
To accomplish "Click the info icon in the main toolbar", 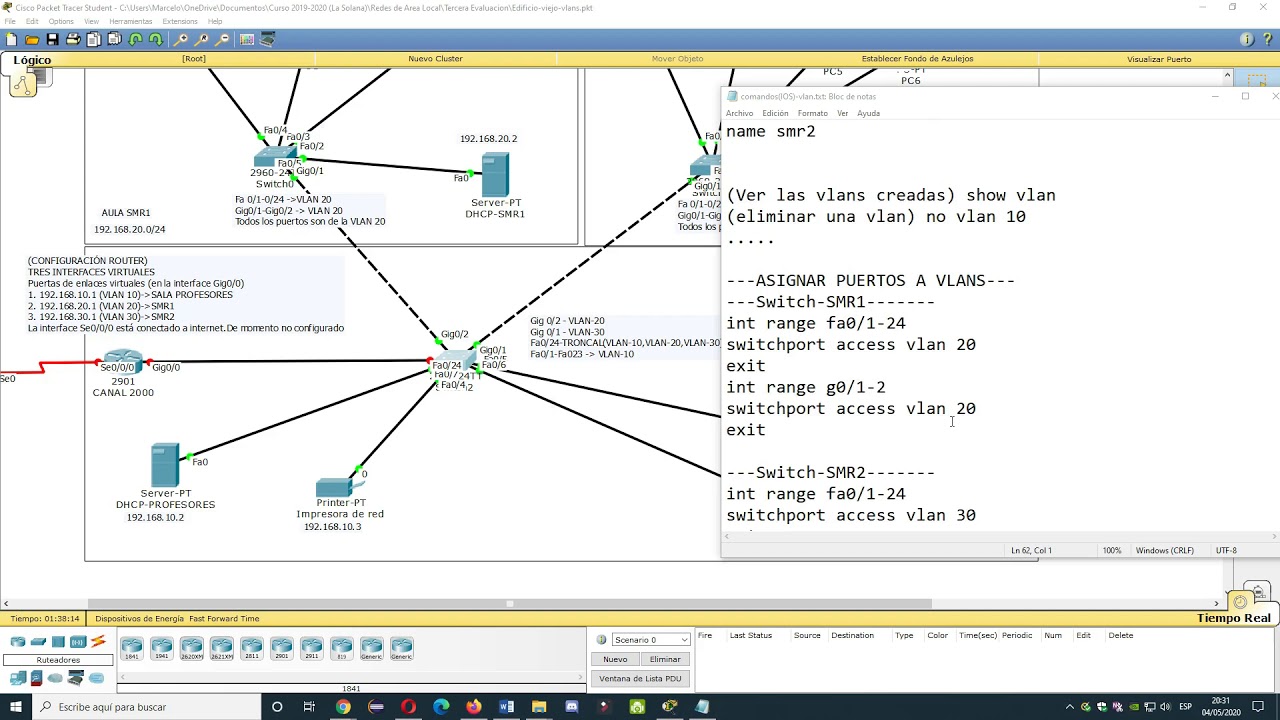I will tap(1247, 40).
